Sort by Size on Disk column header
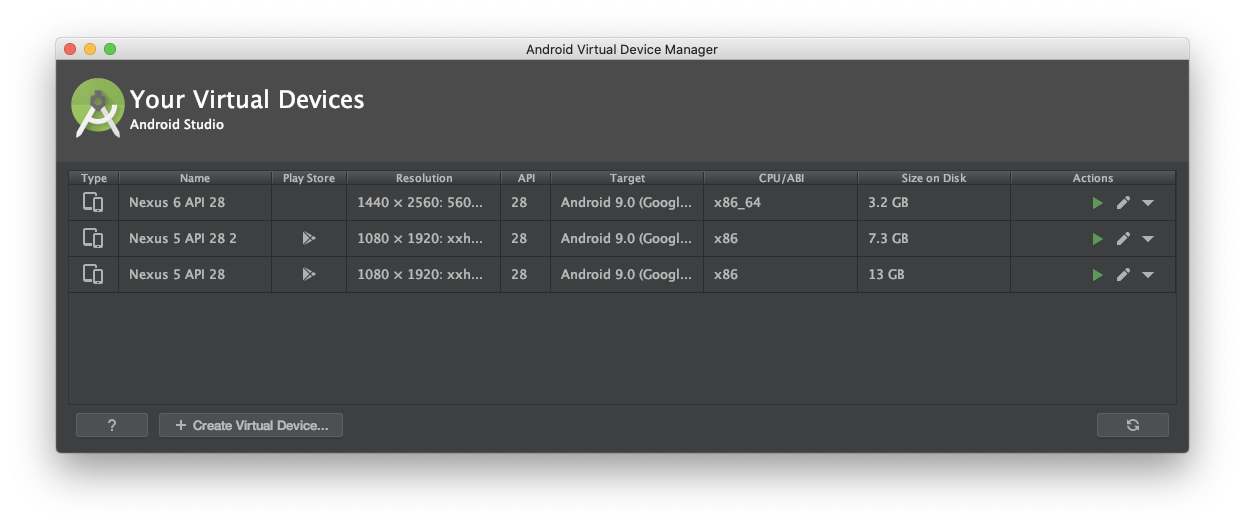The image size is (1245, 527). pyautogui.click(x=934, y=178)
